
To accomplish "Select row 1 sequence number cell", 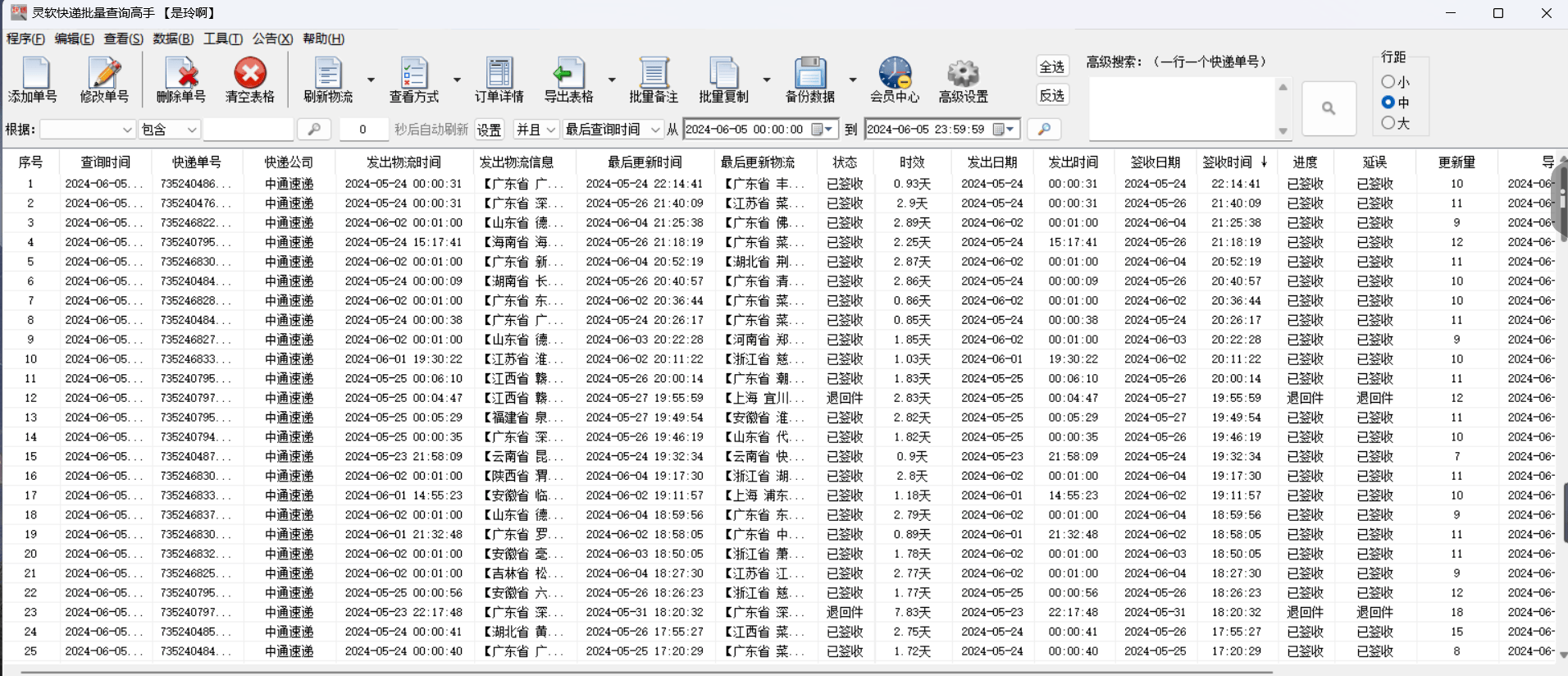I will [x=30, y=184].
